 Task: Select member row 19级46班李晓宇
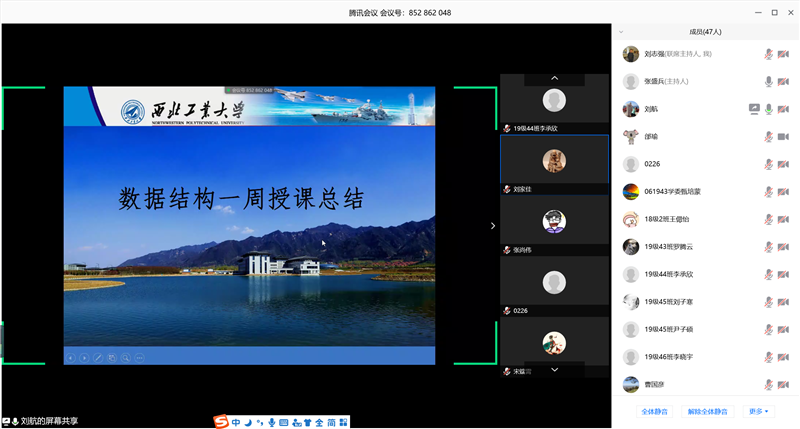(x=706, y=357)
